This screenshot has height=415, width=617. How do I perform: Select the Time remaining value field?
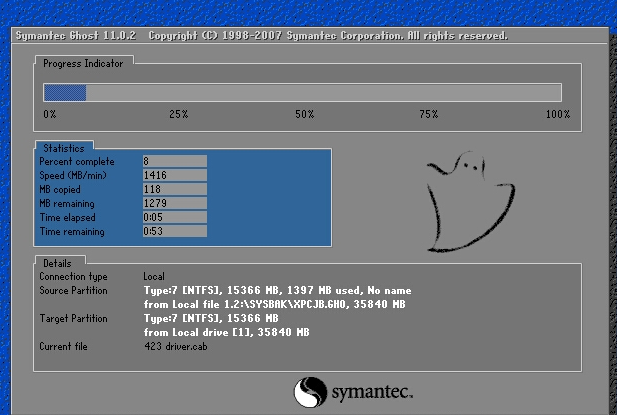[x=174, y=231]
